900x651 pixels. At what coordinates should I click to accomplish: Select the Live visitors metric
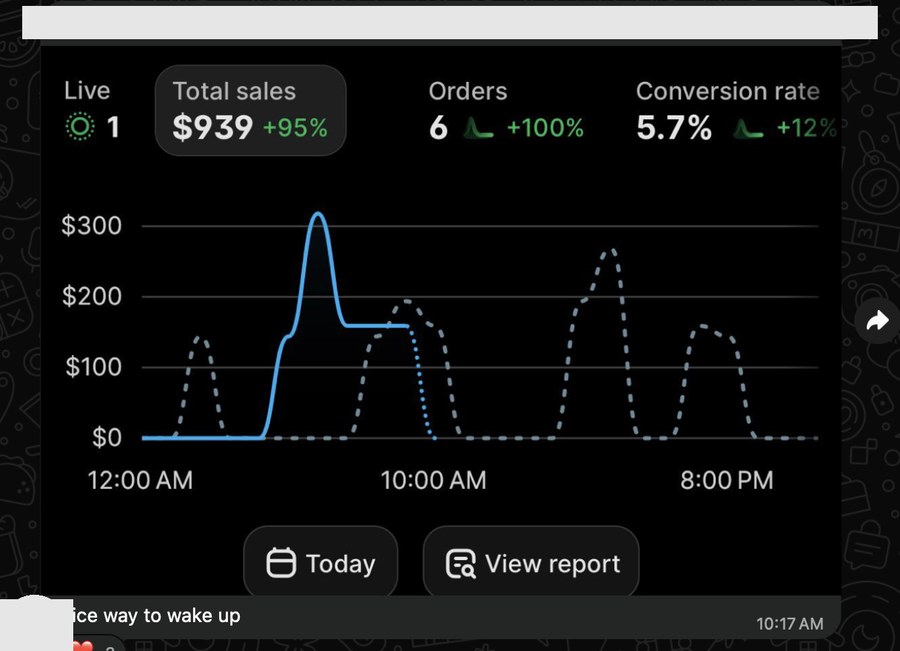[92, 110]
